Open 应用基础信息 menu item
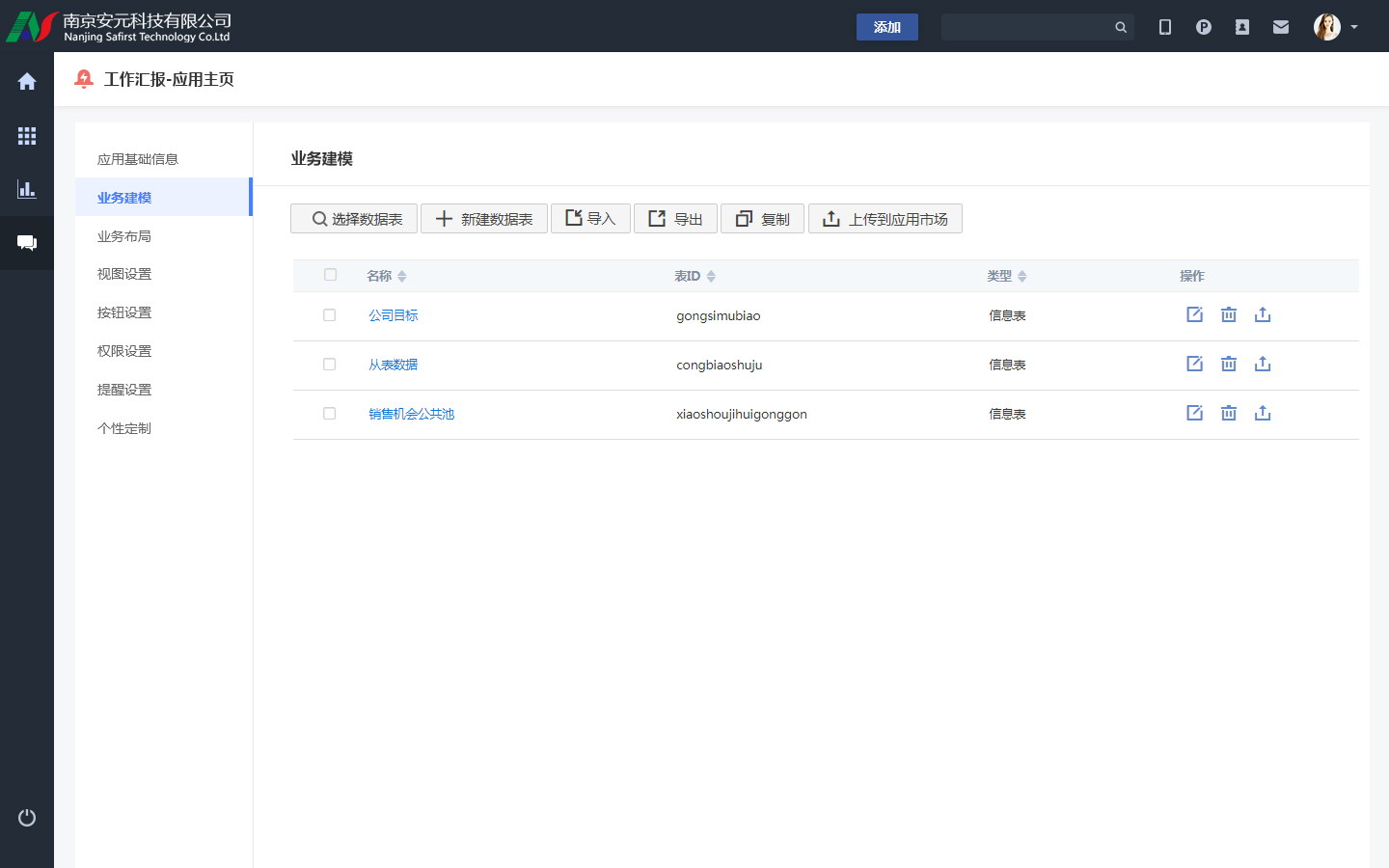1389x868 pixels. pyautogui.click(x=164, y=159)
